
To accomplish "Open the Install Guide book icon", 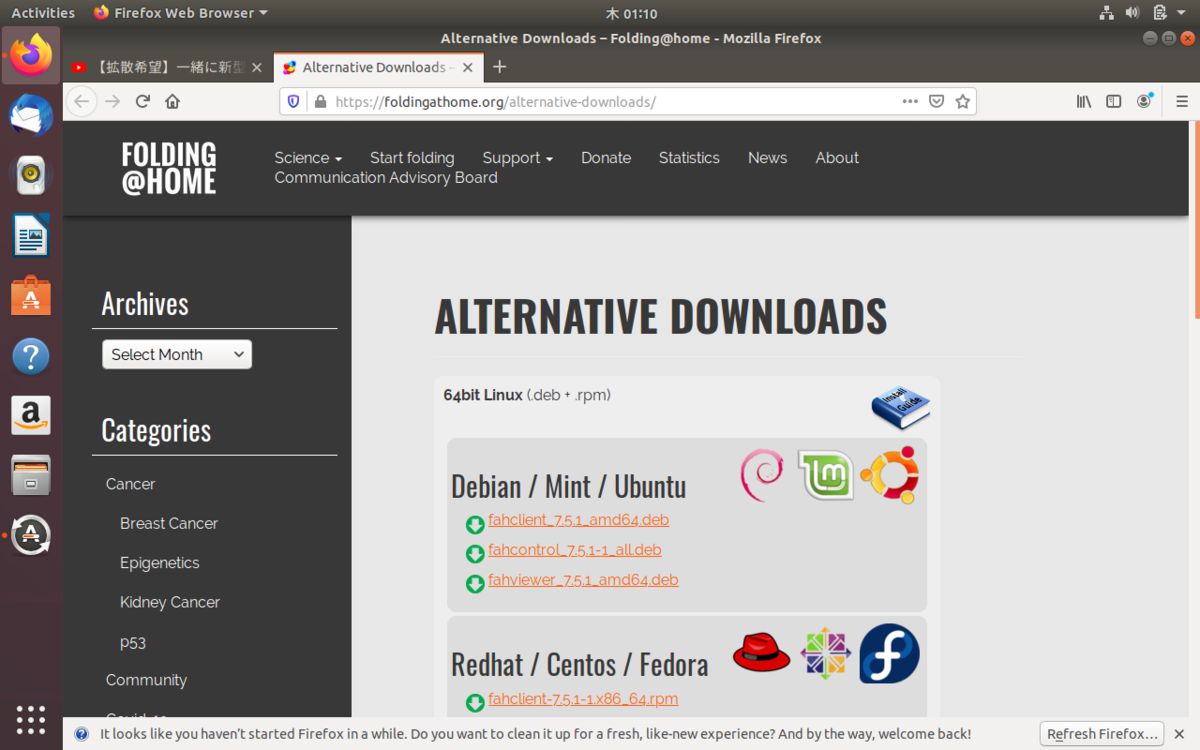I will coord(900,407).
